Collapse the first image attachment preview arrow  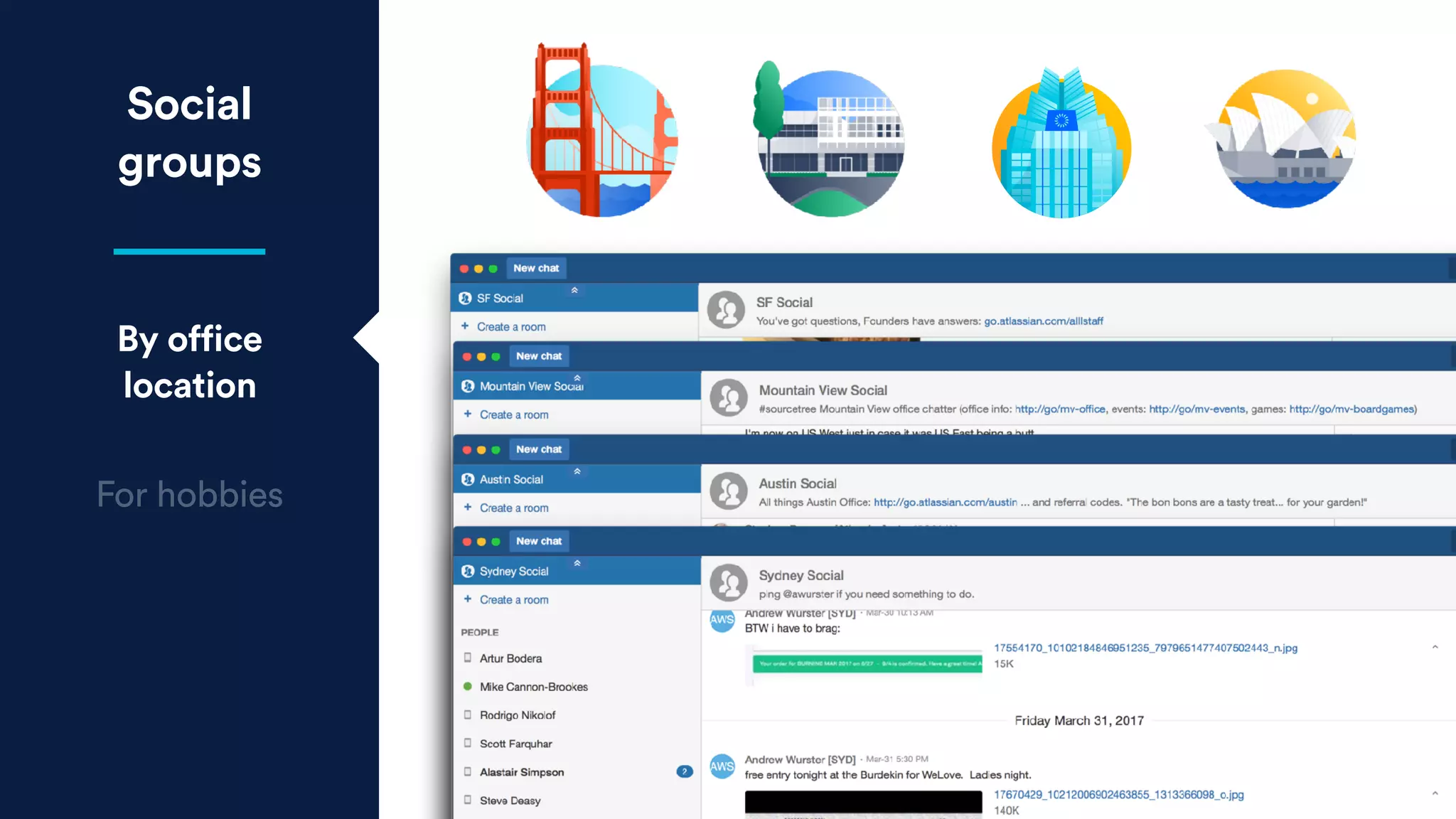pyautogui.click(x=1435, y=647)
